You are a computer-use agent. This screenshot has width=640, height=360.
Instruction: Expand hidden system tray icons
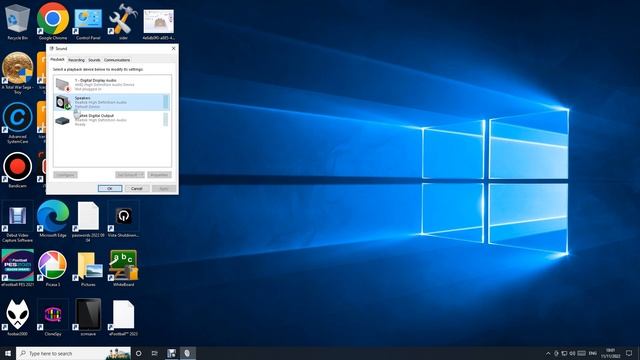tap(548, 353)
